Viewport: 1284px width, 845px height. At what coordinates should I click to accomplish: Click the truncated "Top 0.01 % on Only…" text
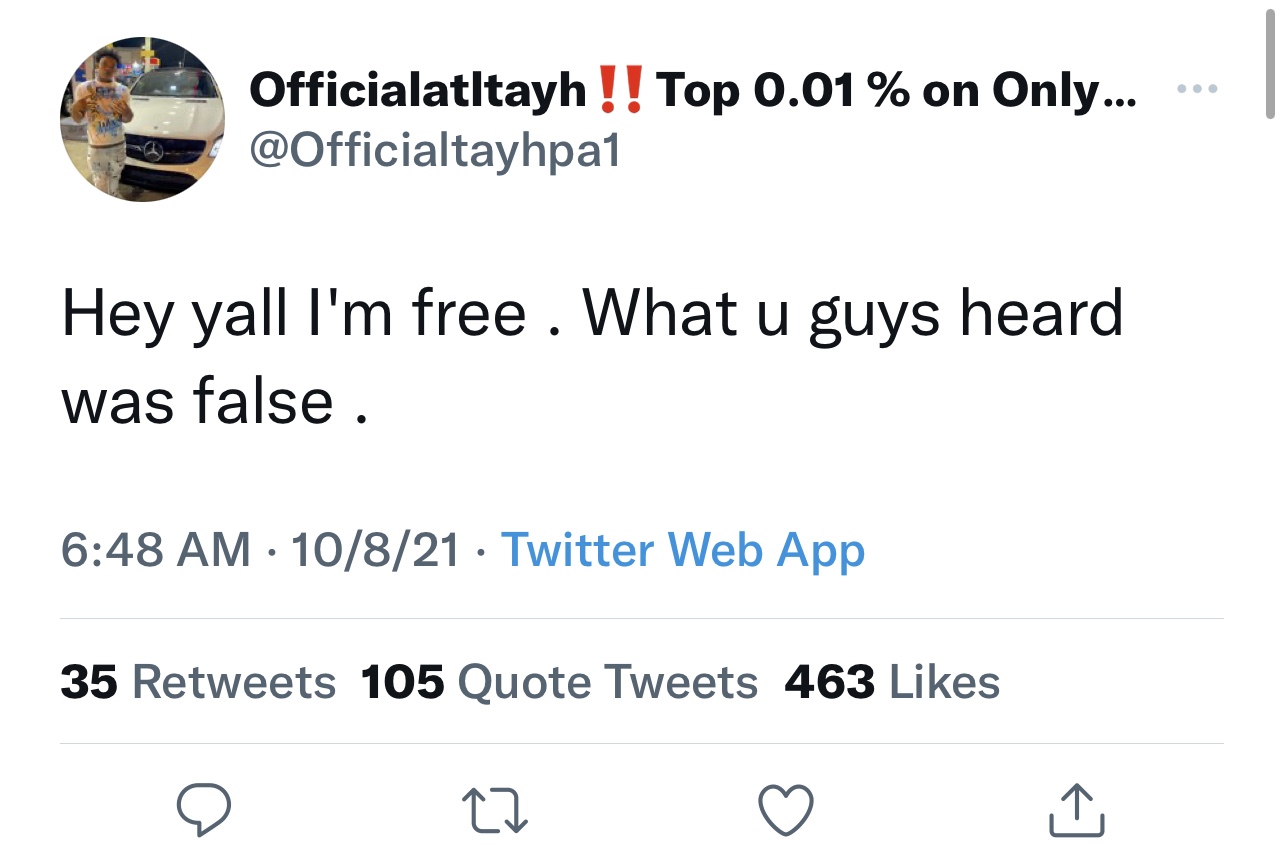pyautogui.click(x=897, y=91)
